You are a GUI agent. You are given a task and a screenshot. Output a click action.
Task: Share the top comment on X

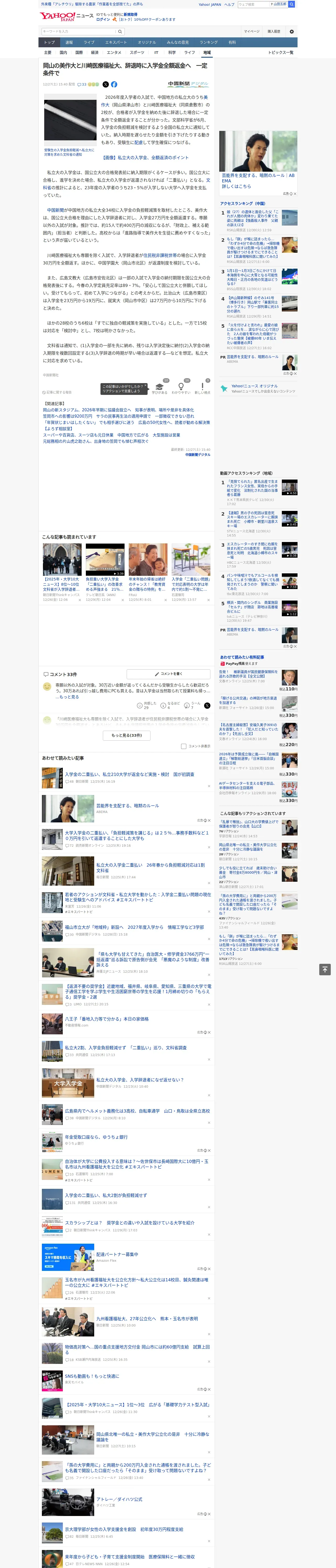(x=207, y=706)
